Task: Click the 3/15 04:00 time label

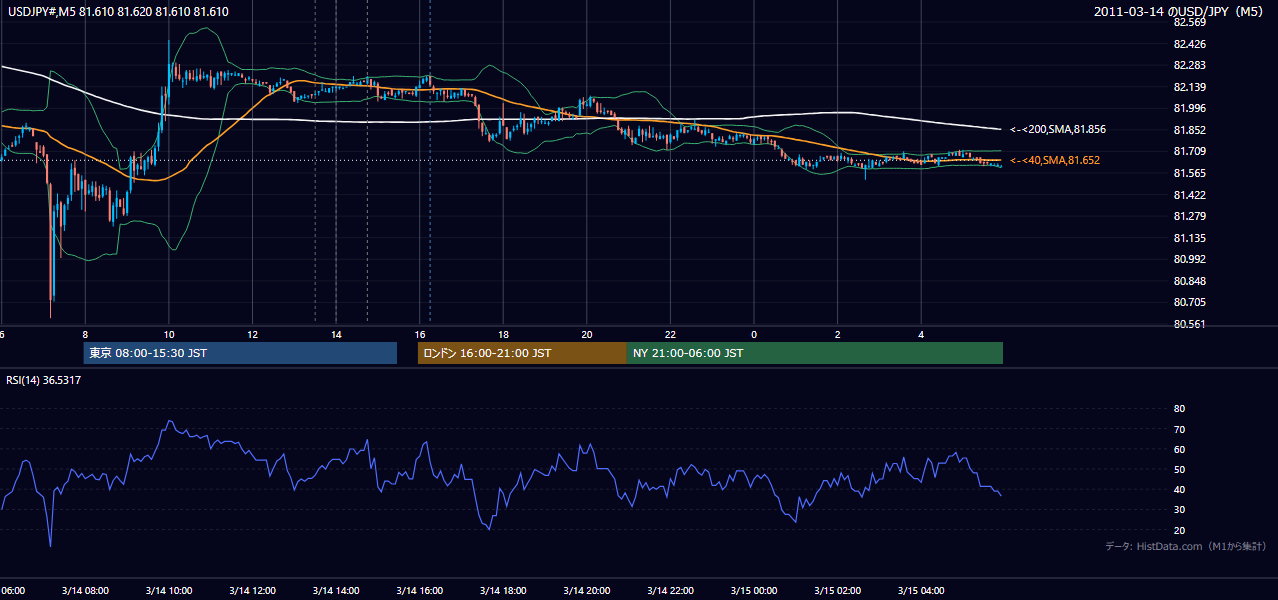Action: 921,590
